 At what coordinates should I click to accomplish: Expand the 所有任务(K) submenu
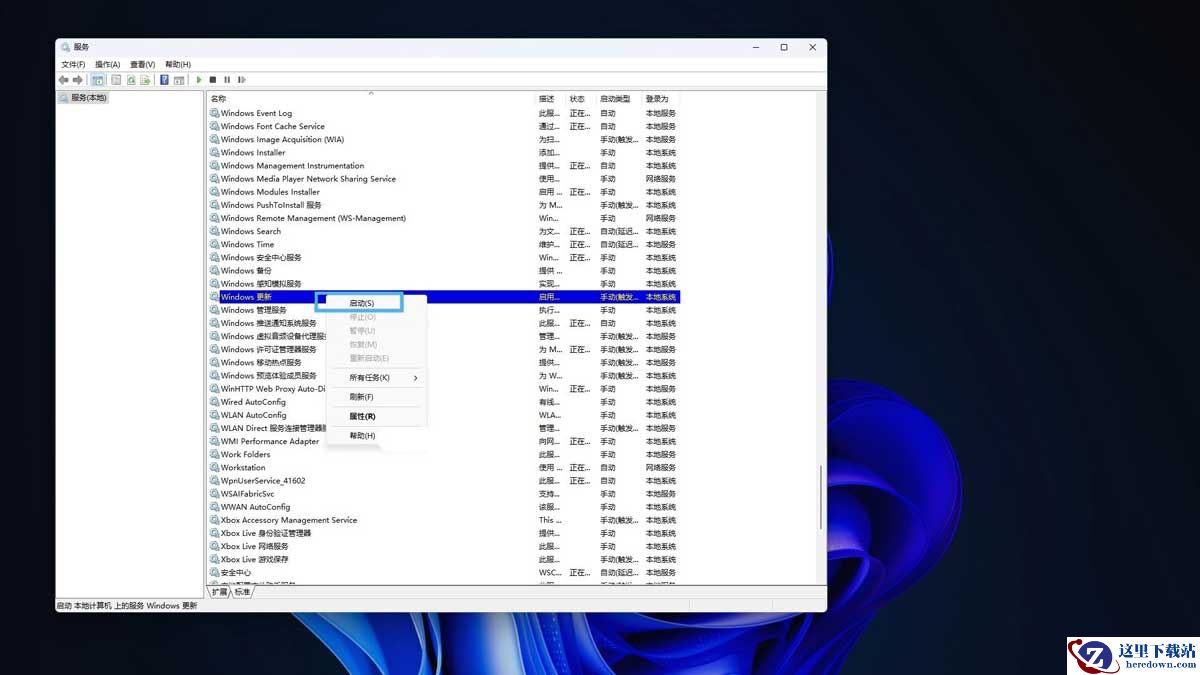point(376,377)
